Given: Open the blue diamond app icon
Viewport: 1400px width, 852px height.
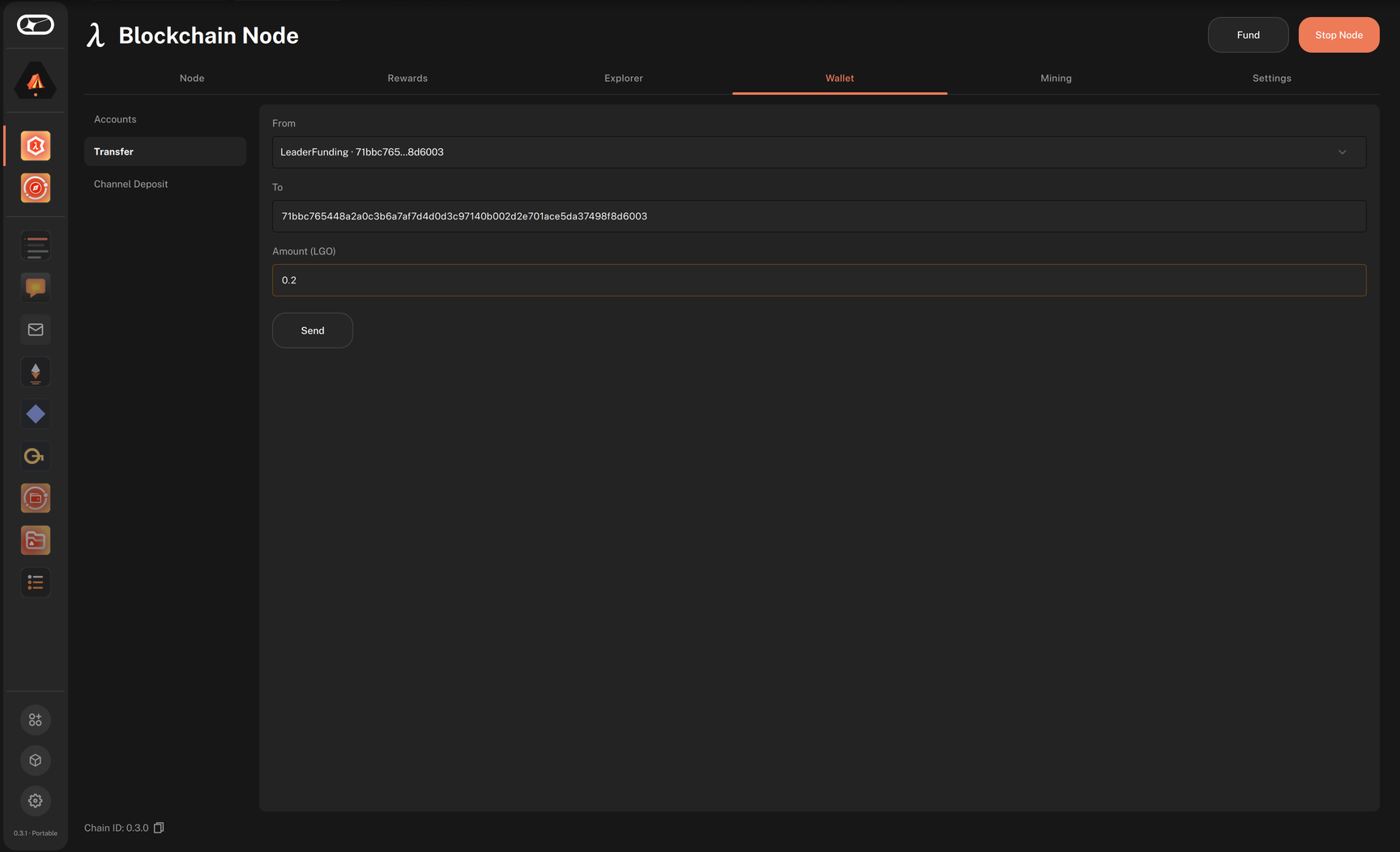Looking at the screenshot, I should [36, 414].
